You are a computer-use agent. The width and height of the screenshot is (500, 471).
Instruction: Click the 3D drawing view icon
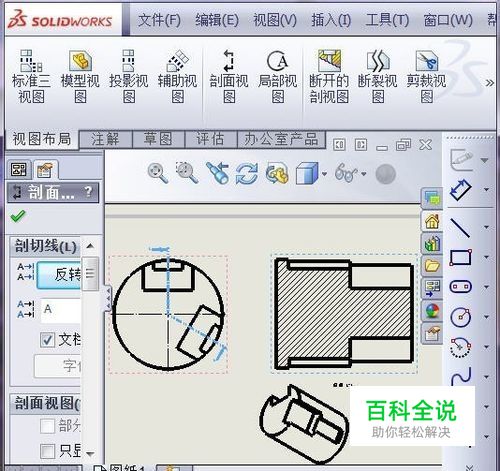point(277,173)
